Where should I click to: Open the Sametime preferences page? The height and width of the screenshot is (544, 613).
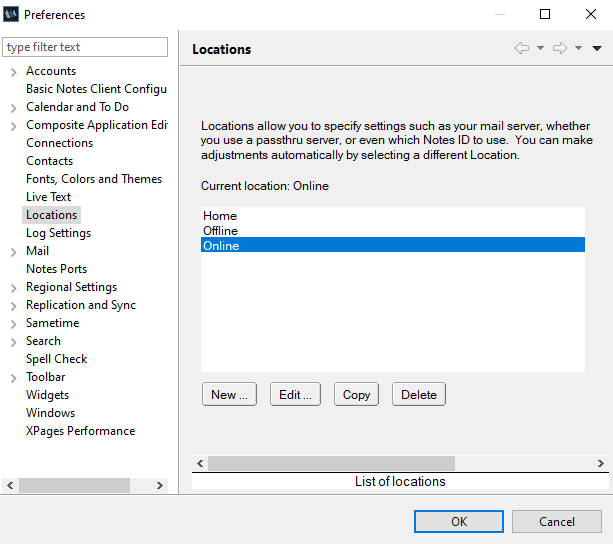(52, 323)
